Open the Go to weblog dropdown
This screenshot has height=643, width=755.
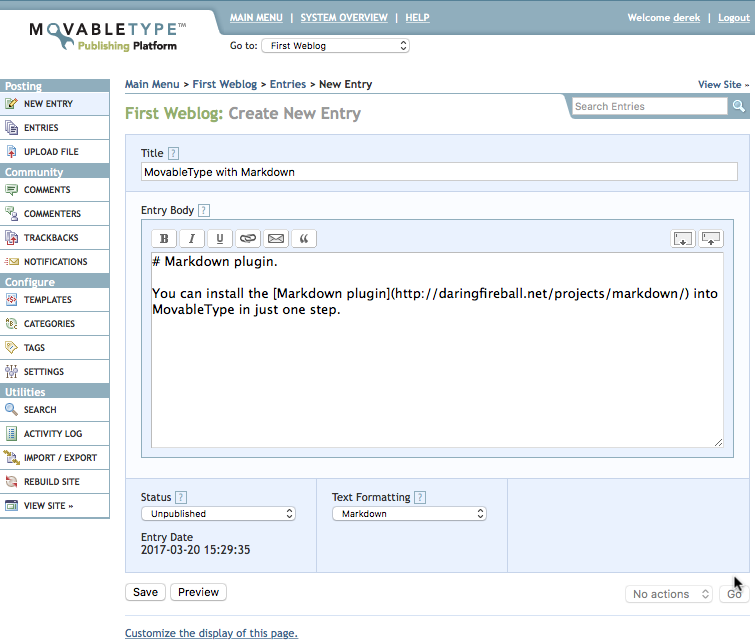click(x=335, y=46)
